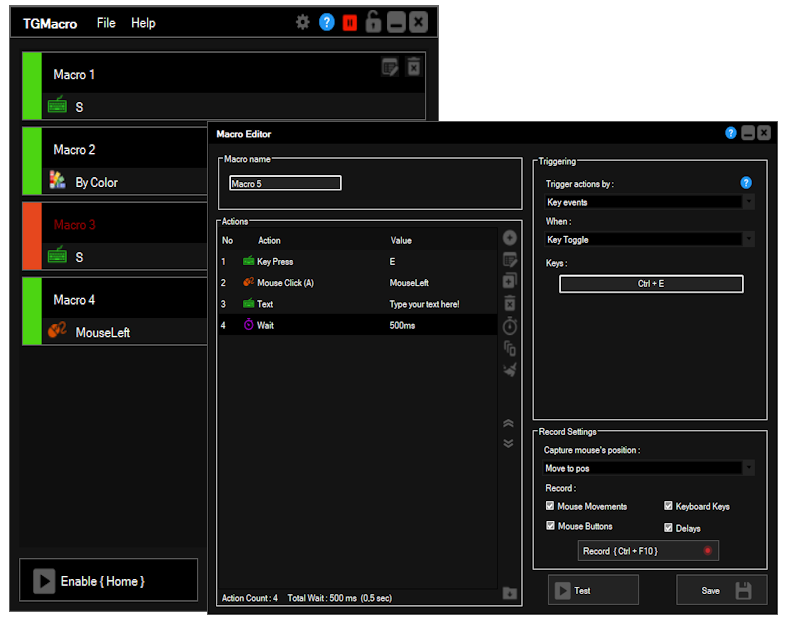
Task: Click 'Type your text here!' value cell
Action: pos(425,304)
